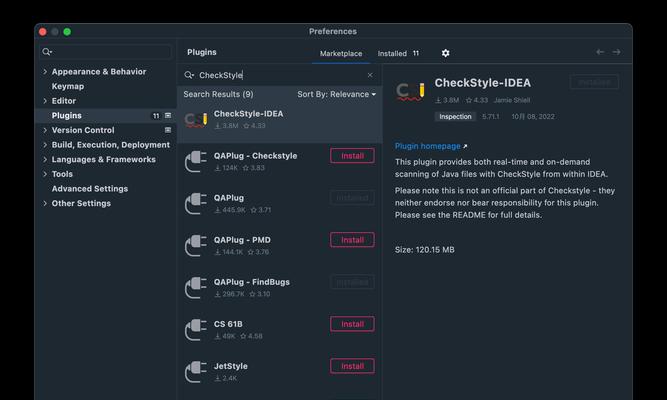Select the QAPlug - FindBugs result title

click(x=251, y=282)
